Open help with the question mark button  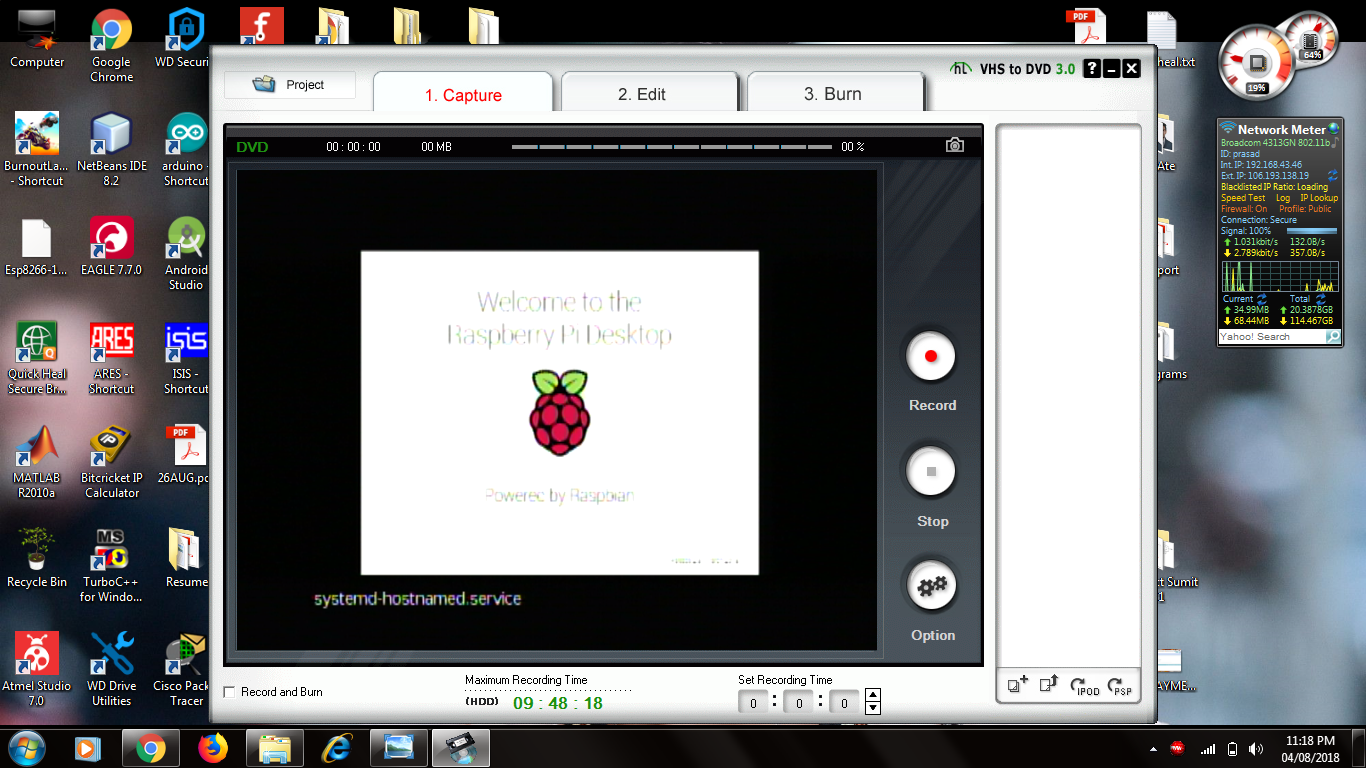[x=1092, y=69]
